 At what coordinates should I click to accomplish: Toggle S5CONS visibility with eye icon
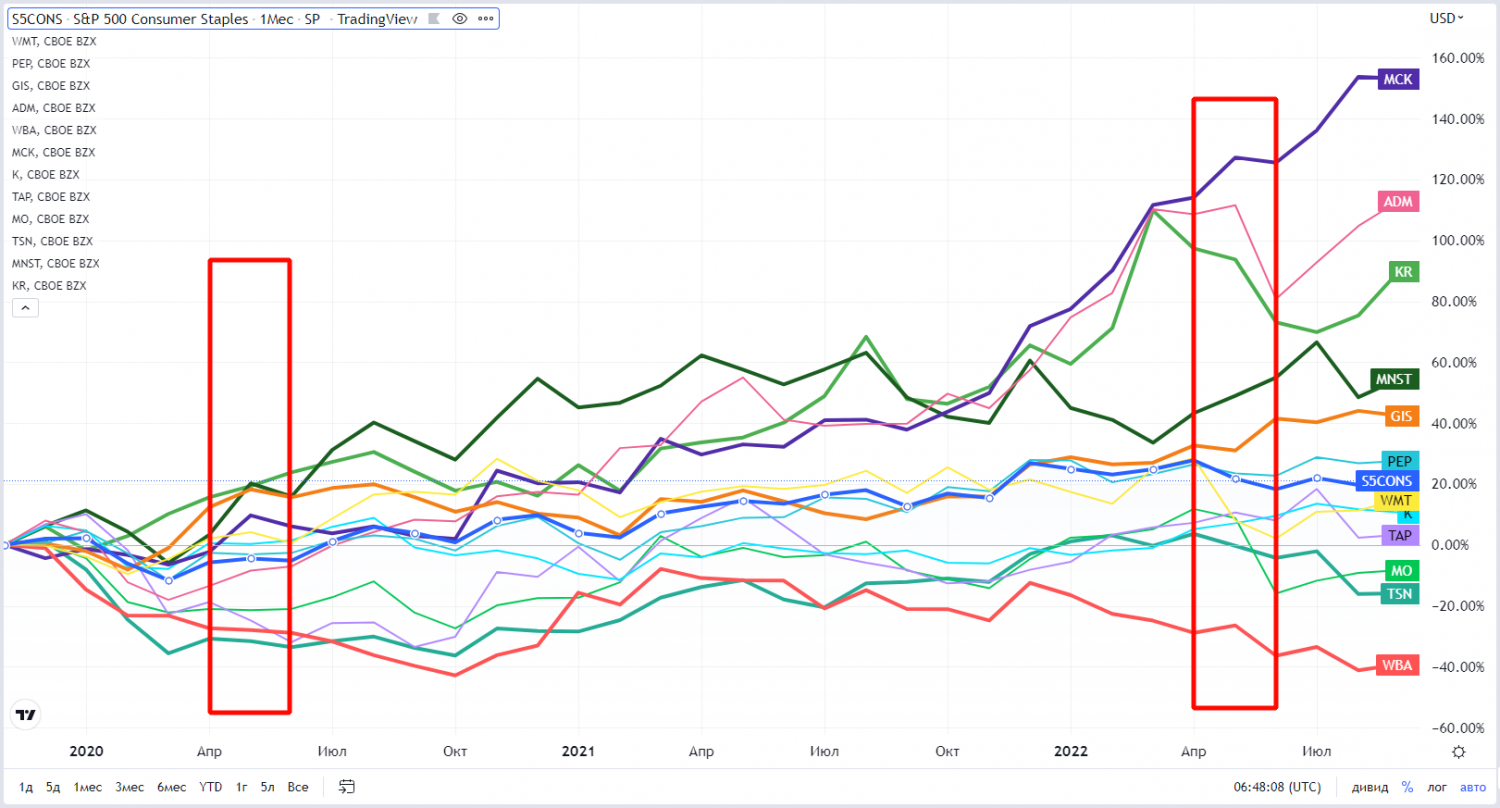coord(460,18)
